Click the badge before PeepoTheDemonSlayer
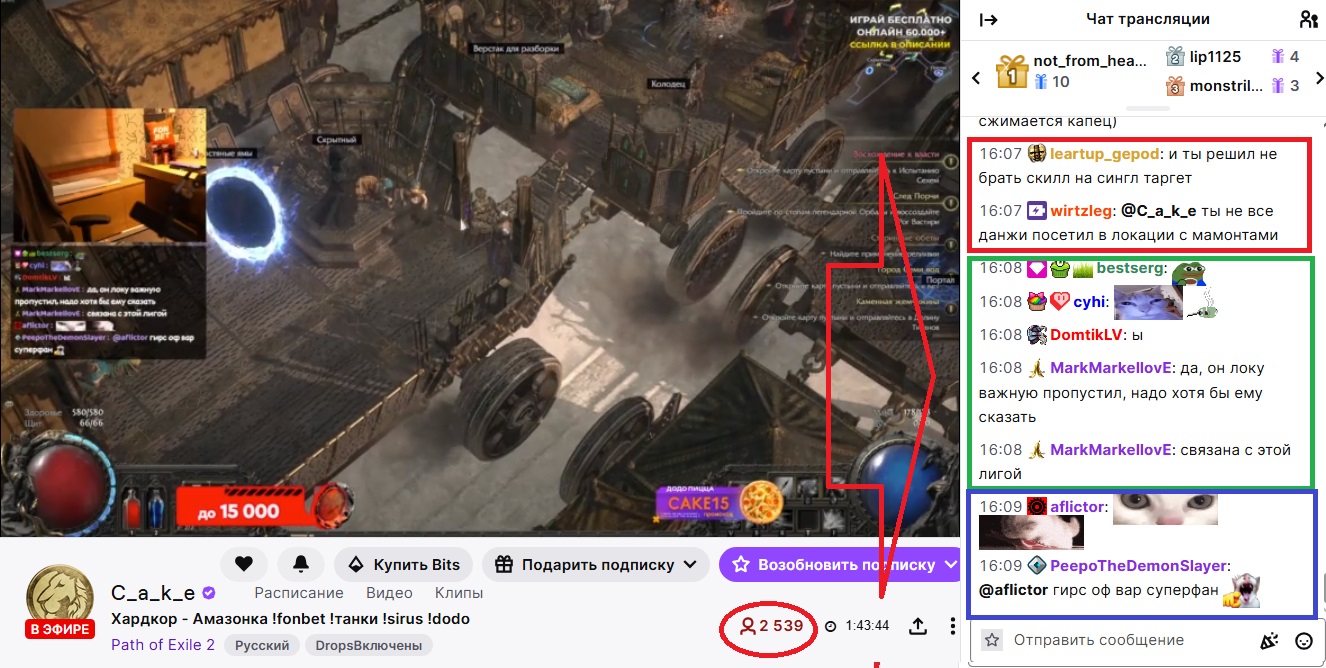 tap(1037, 565)
